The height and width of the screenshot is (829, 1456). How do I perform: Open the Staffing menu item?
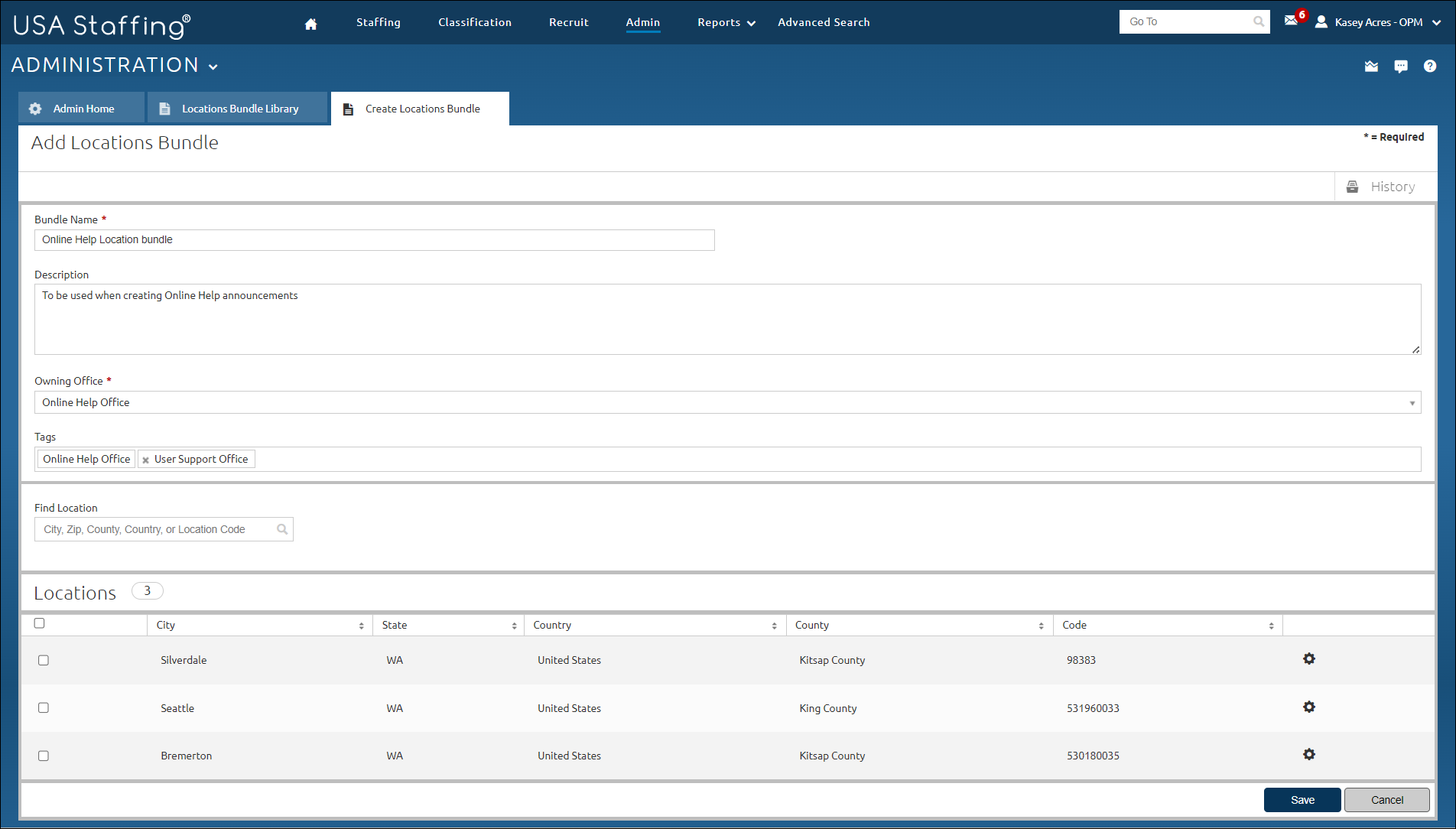coord(378,22)
